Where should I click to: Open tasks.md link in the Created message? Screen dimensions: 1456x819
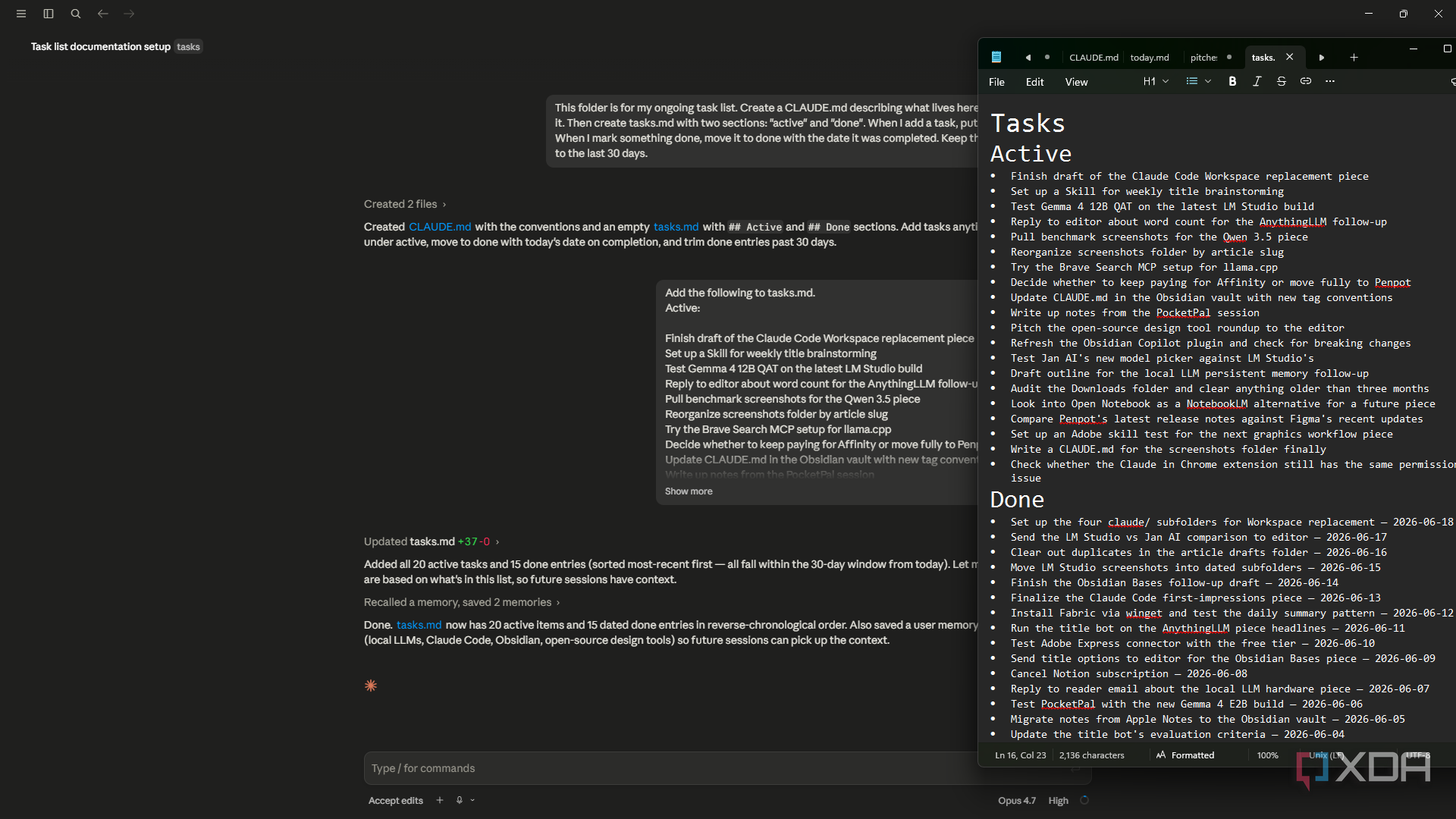676,227
